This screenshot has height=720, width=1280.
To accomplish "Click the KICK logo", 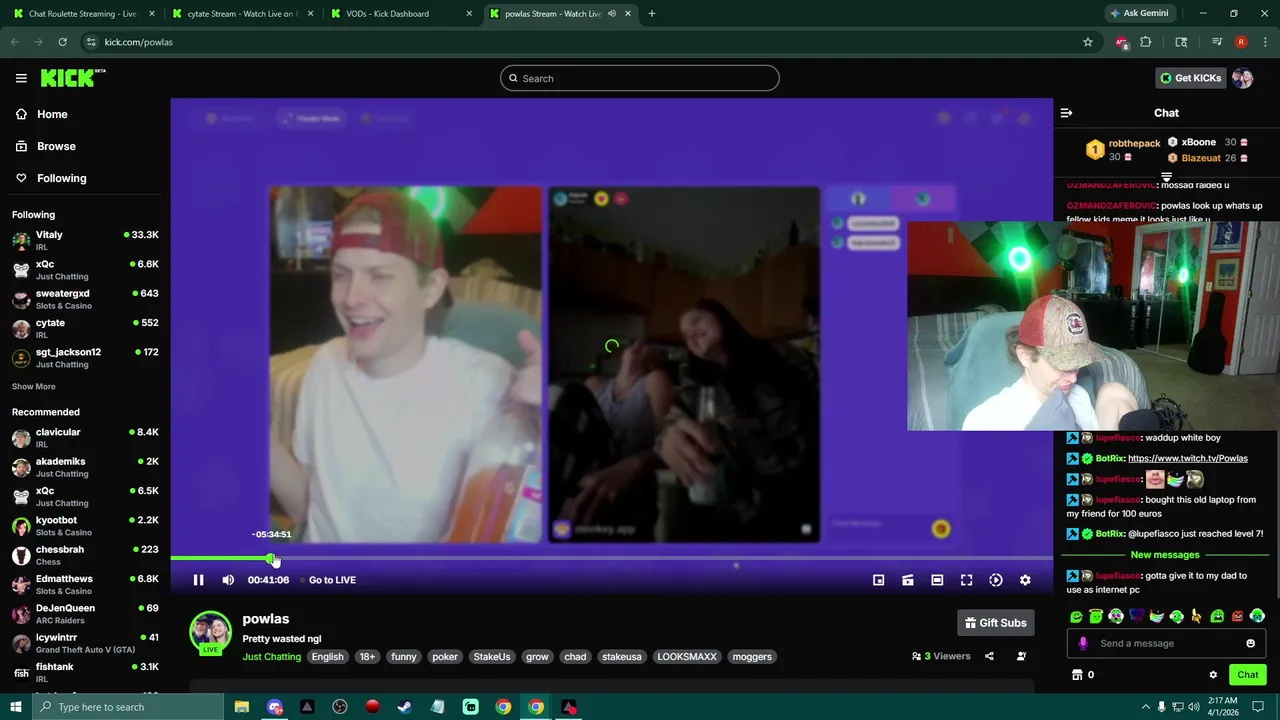I will 73,78.
